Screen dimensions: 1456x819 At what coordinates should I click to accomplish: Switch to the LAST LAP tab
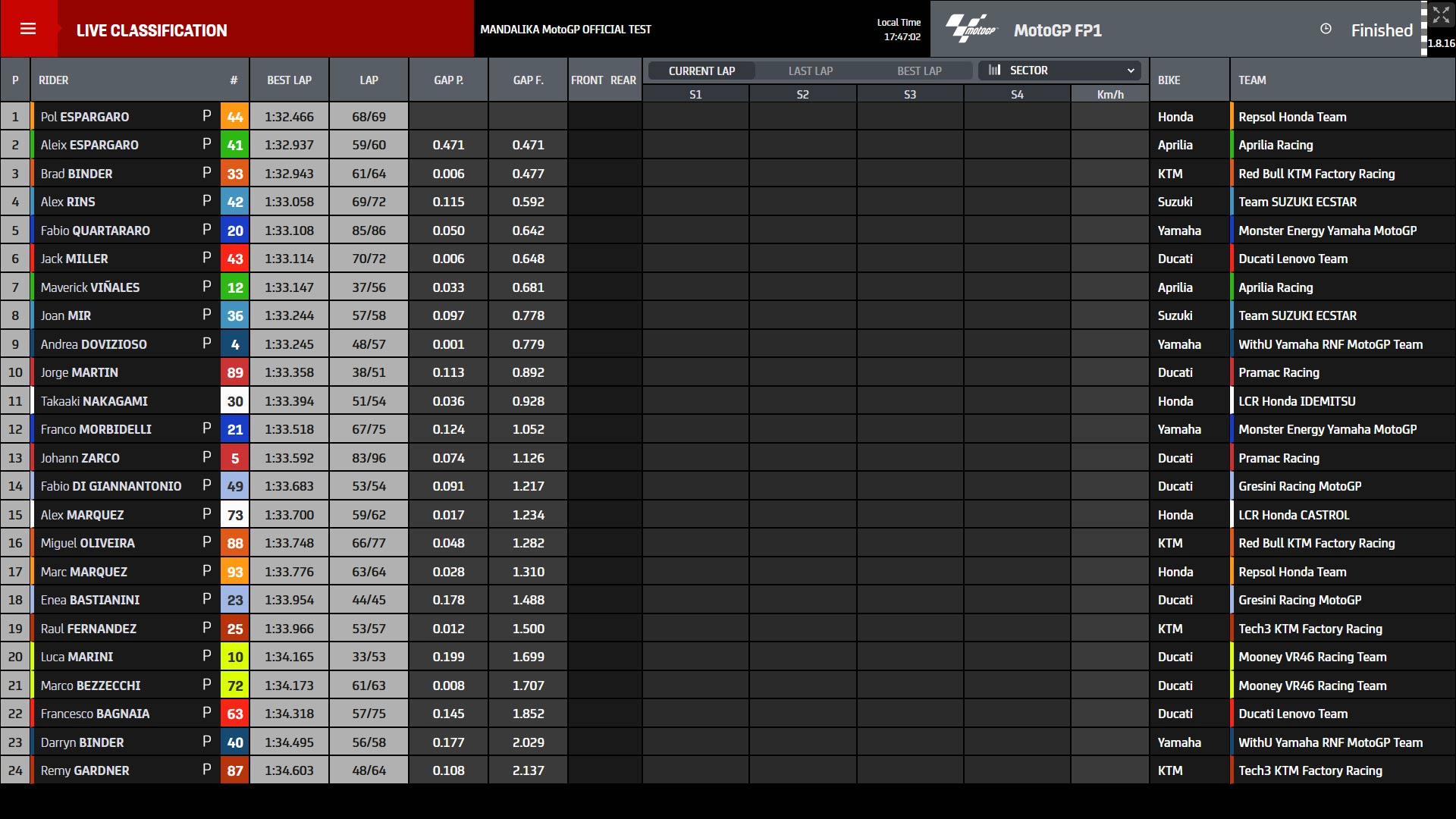click(x=810, y=71)
